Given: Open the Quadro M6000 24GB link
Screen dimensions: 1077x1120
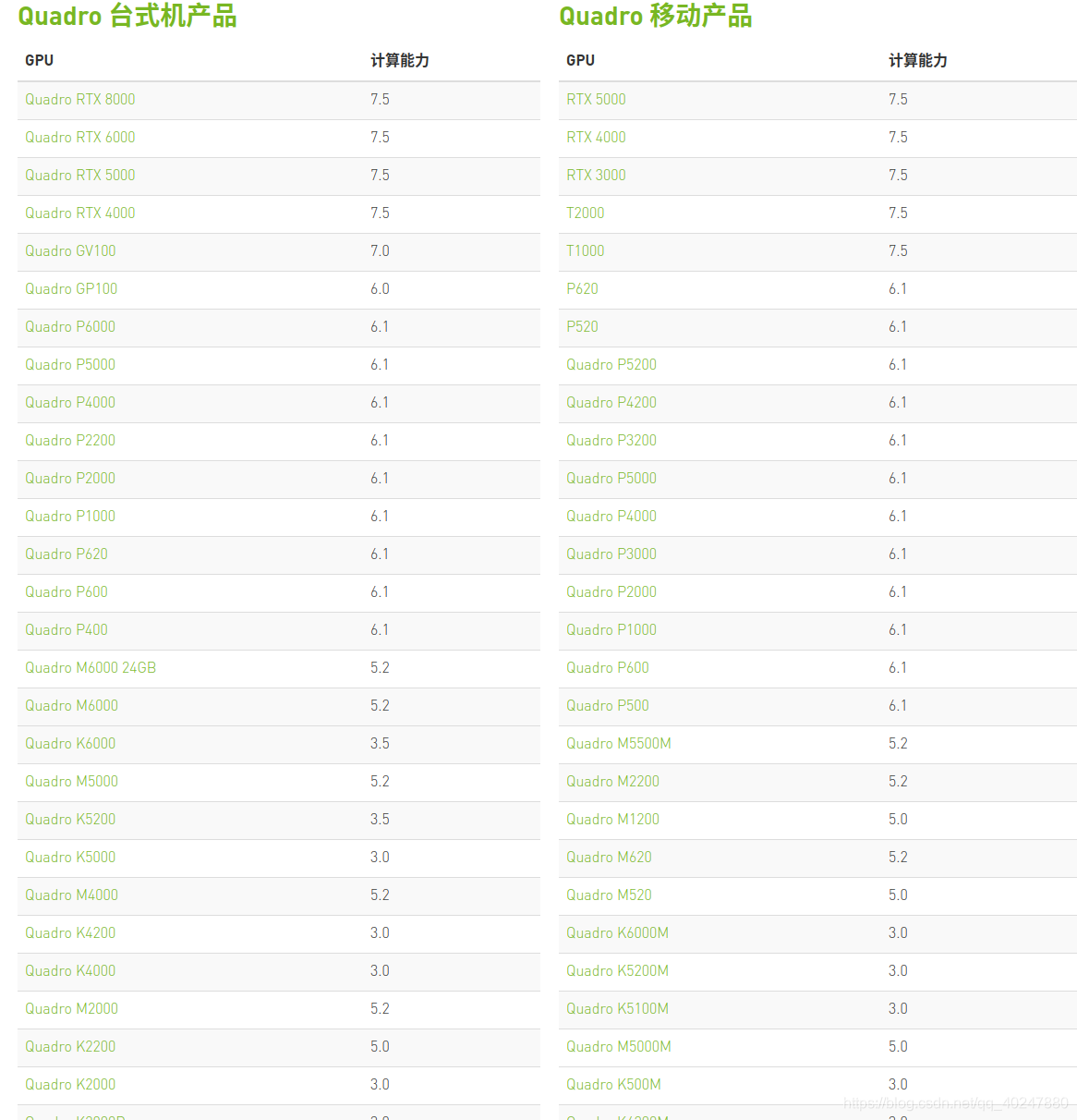Looking at the screenshot, I should click(91, 668).
